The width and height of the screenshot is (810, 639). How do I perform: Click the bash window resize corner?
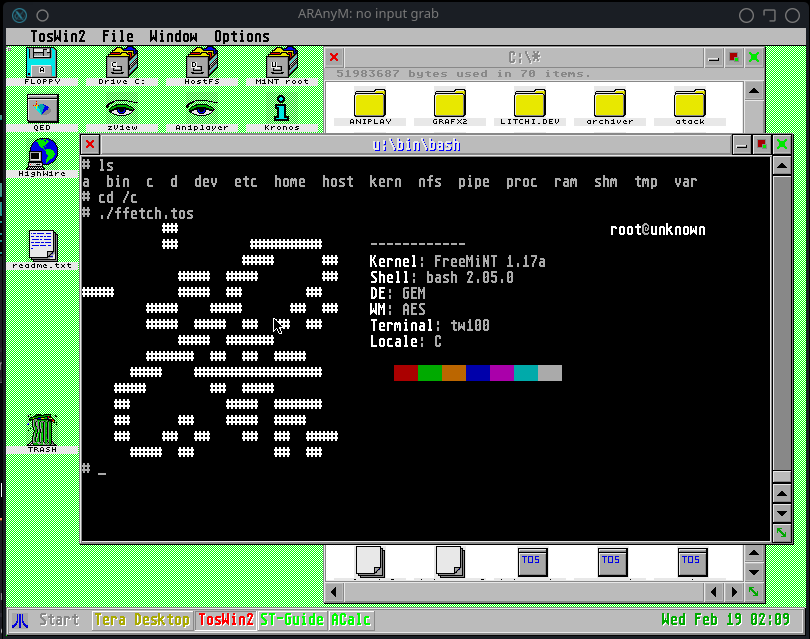point(782,533)
